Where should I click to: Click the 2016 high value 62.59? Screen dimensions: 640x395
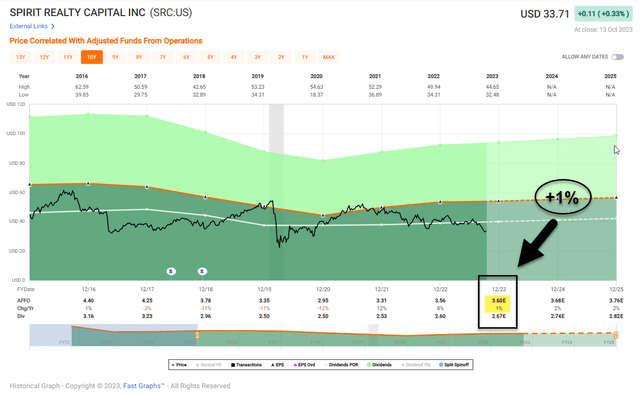click(82, 87)
